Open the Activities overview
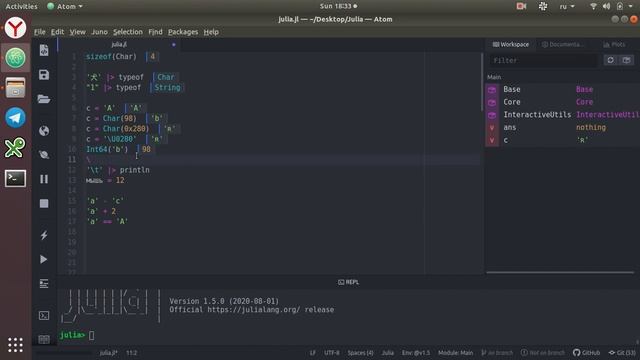The image size is (640, 360). coord(21,6)
